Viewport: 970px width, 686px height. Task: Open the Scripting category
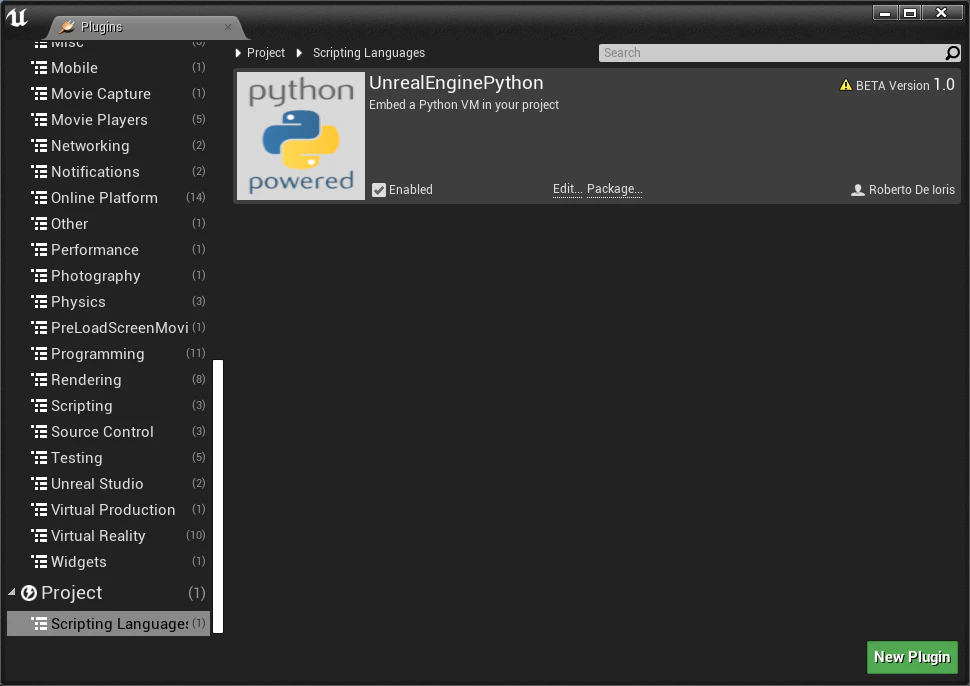coord(108,406)
